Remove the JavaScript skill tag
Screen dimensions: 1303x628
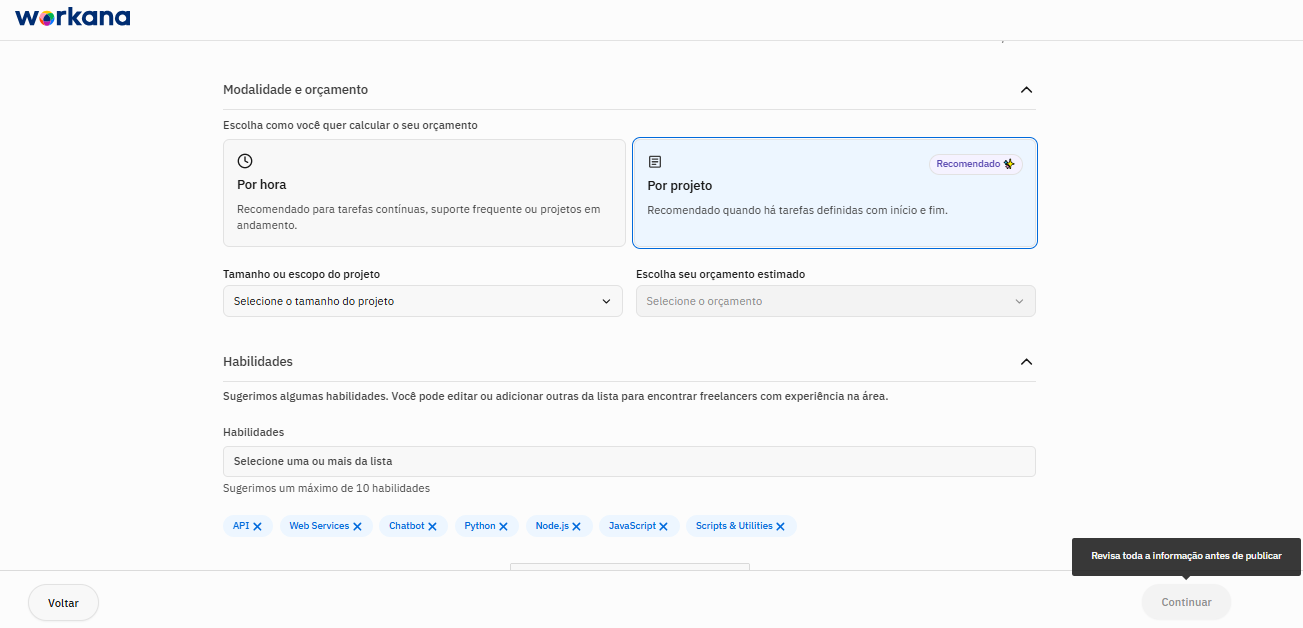663,527
